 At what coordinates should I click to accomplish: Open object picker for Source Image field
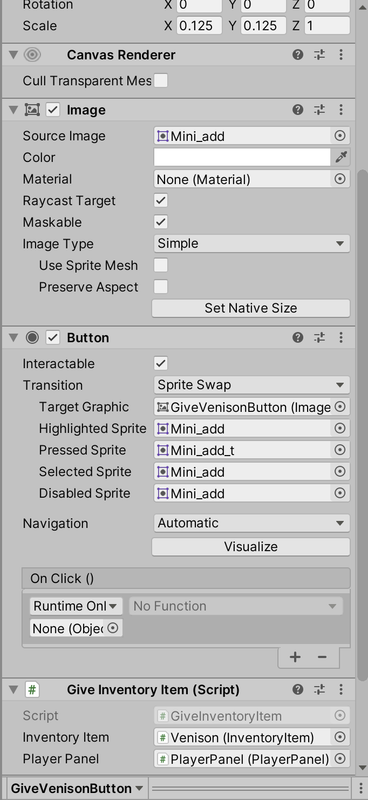340,136
